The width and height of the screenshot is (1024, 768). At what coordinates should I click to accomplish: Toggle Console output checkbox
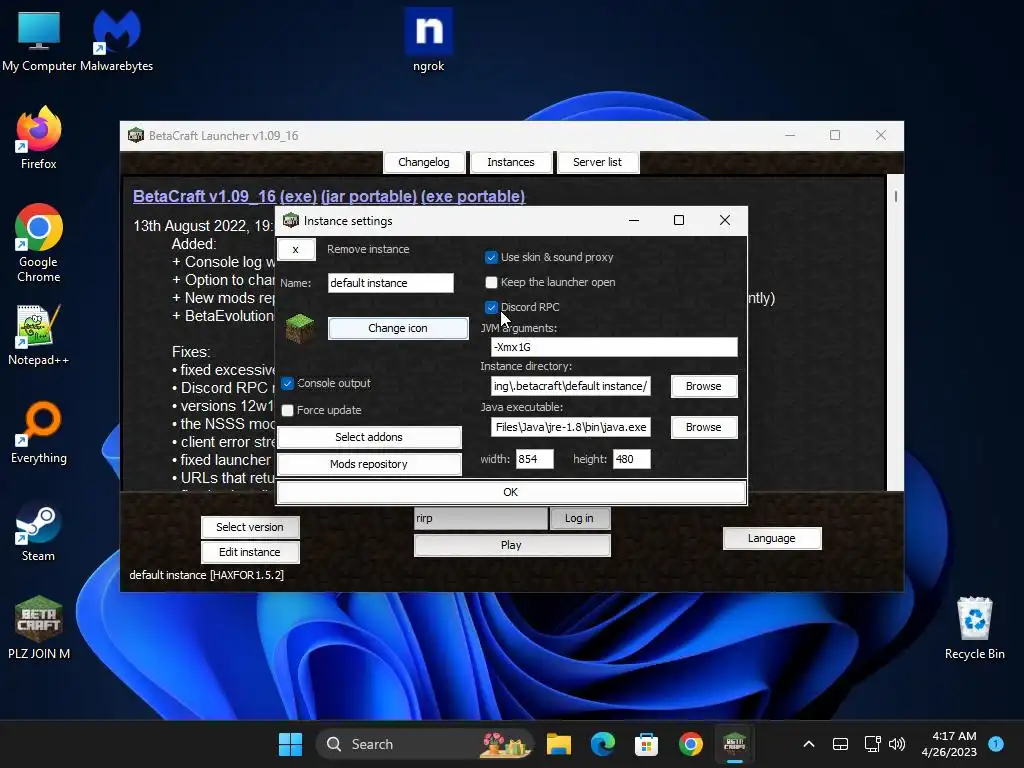pos(287,383)
